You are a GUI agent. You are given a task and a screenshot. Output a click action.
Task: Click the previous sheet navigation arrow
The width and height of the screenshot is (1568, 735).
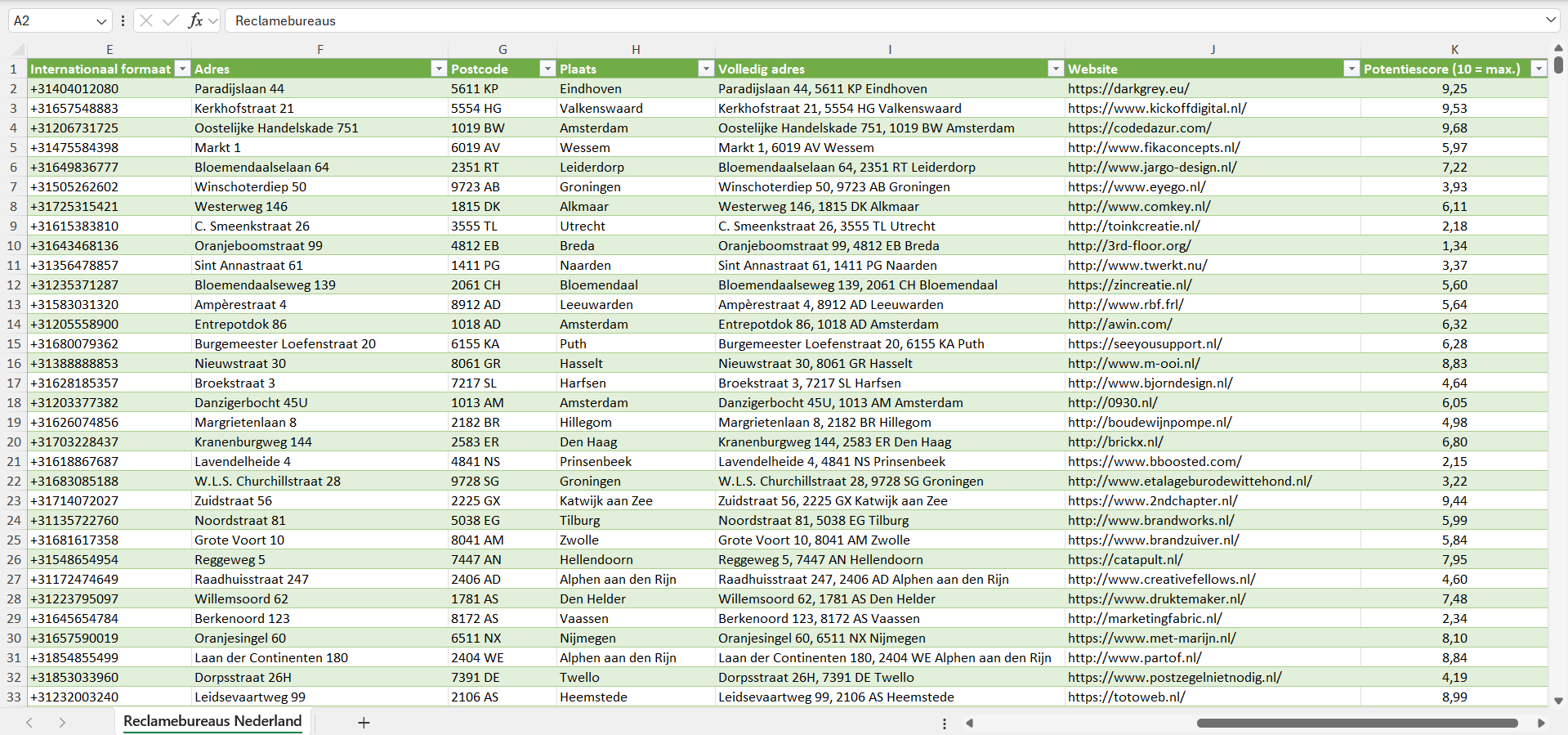pos(29,723)
